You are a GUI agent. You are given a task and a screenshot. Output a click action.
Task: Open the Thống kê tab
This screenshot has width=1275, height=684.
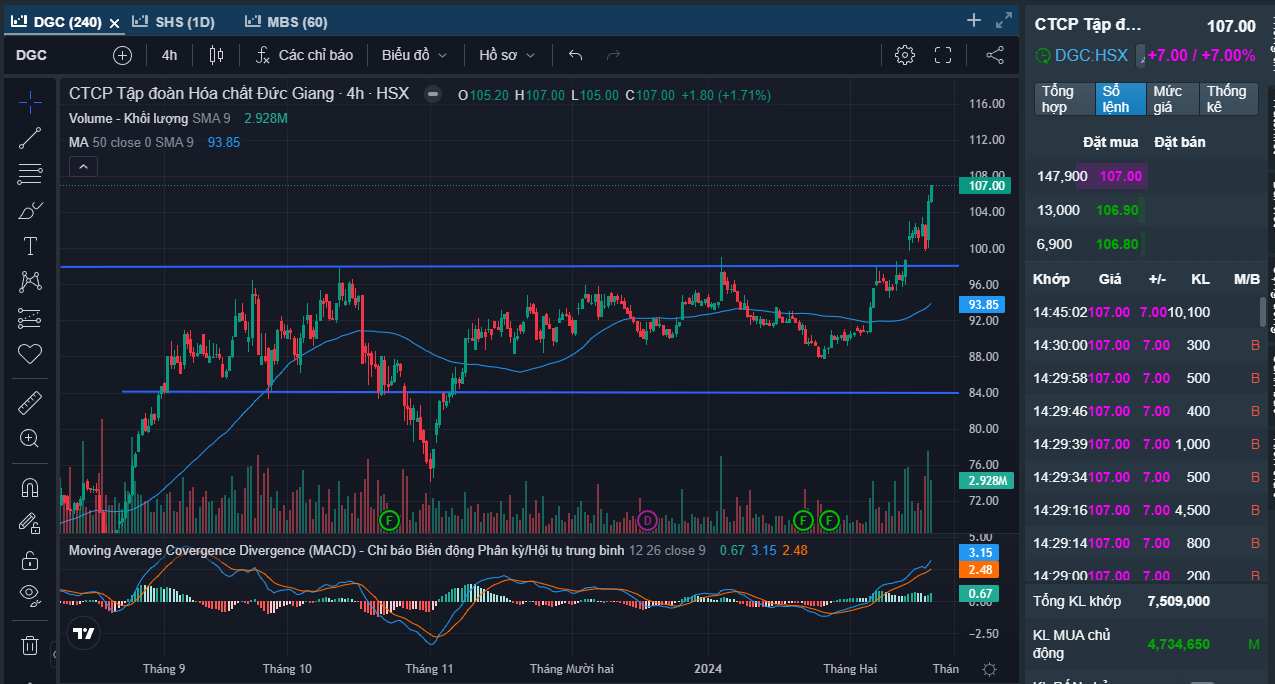1227,99
